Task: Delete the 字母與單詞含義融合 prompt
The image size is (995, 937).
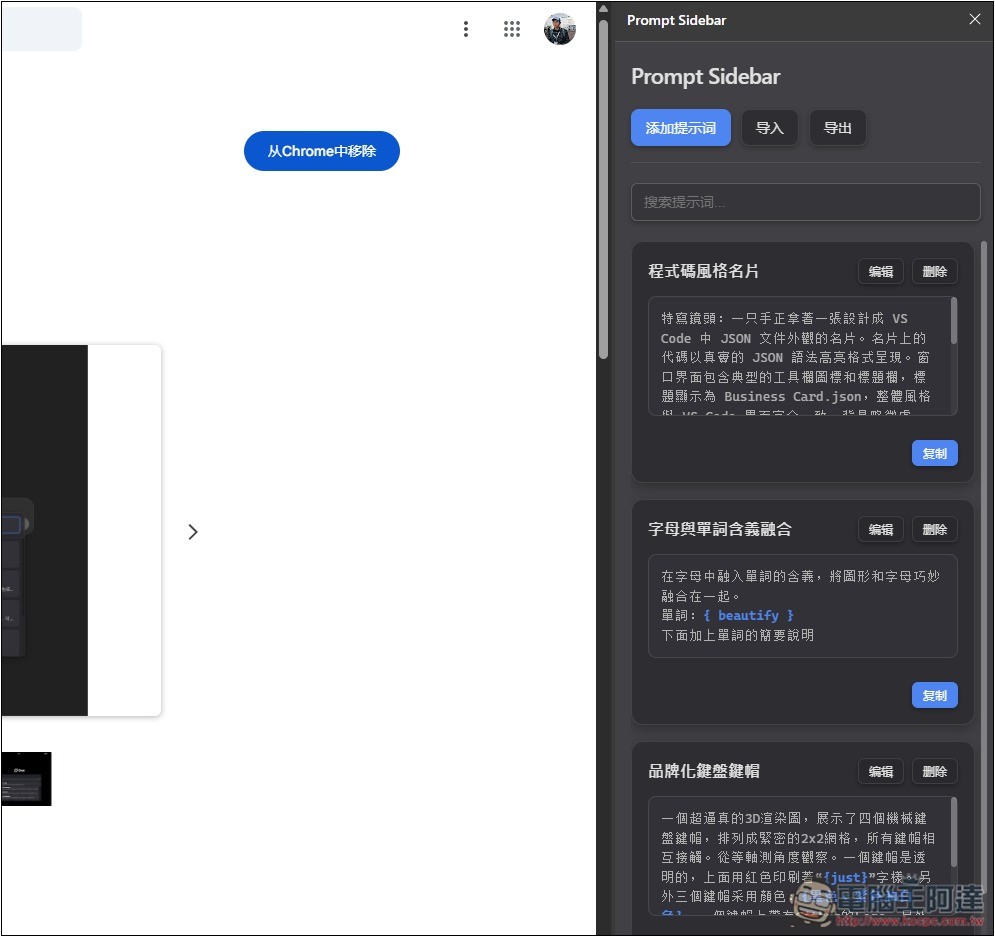Action: [934, 529]
